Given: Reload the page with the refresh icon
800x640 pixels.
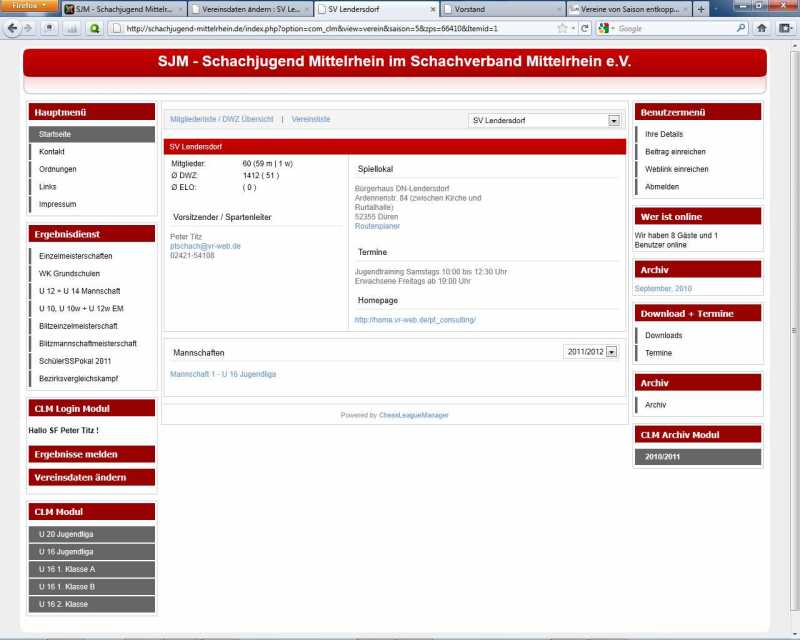Looking at the screenshot, I should (x=585, y=28).
